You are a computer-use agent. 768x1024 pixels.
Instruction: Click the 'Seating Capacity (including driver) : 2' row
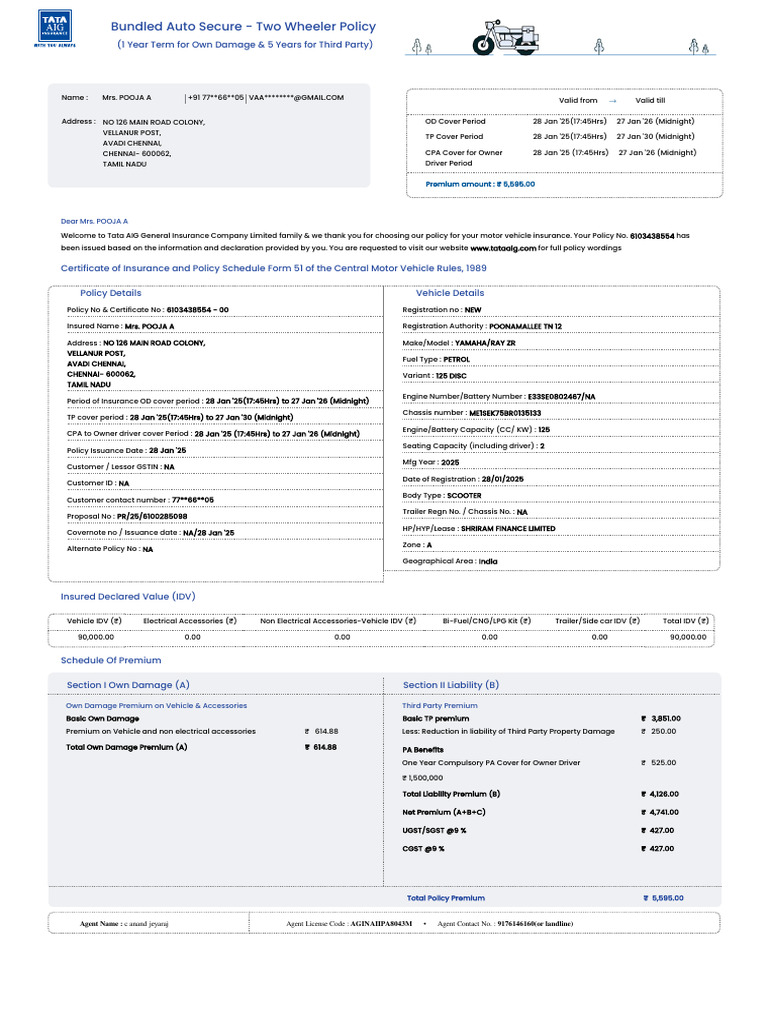click(x=473, y=446)
